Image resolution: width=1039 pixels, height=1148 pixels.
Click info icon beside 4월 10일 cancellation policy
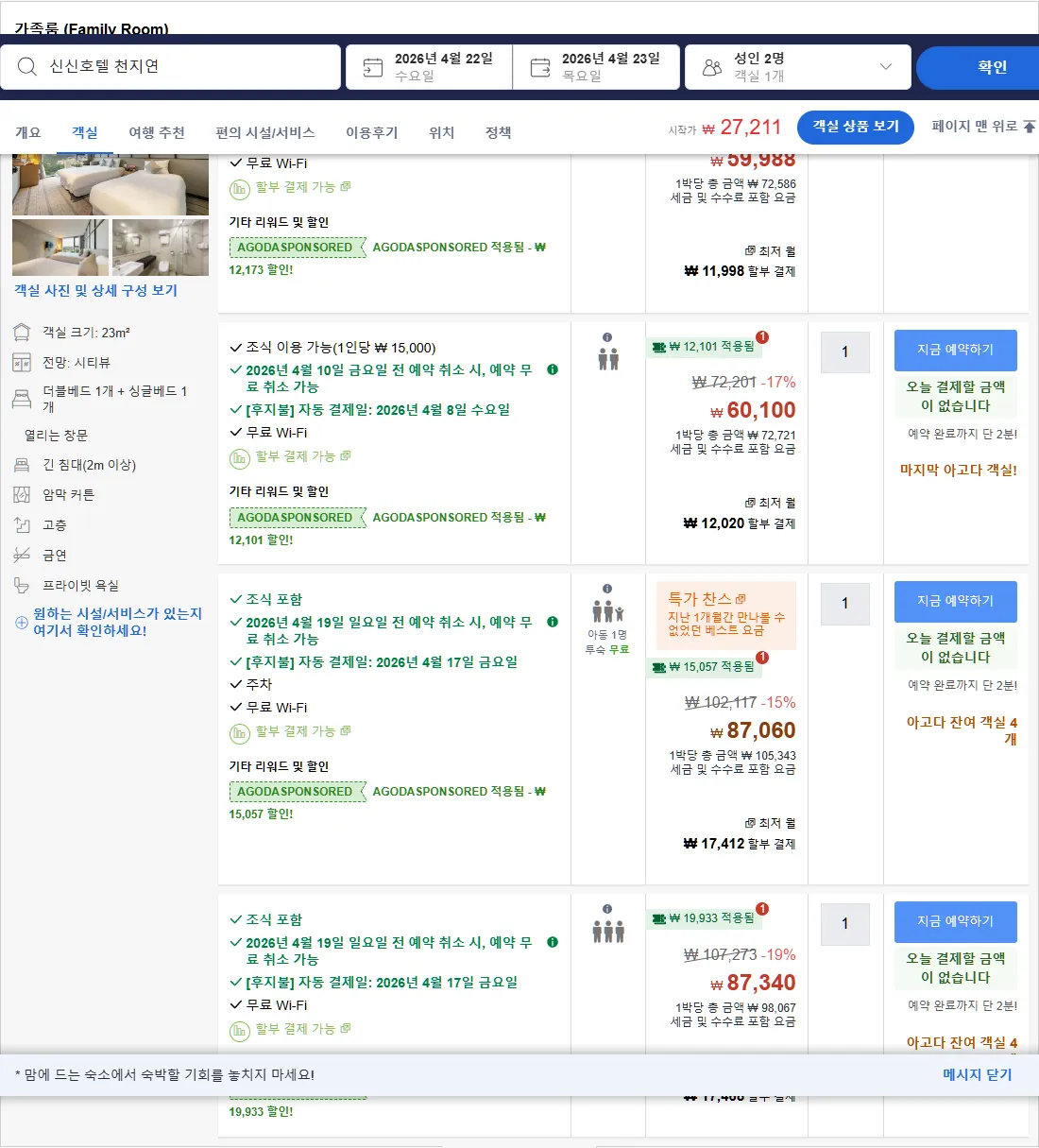point(553,370)
